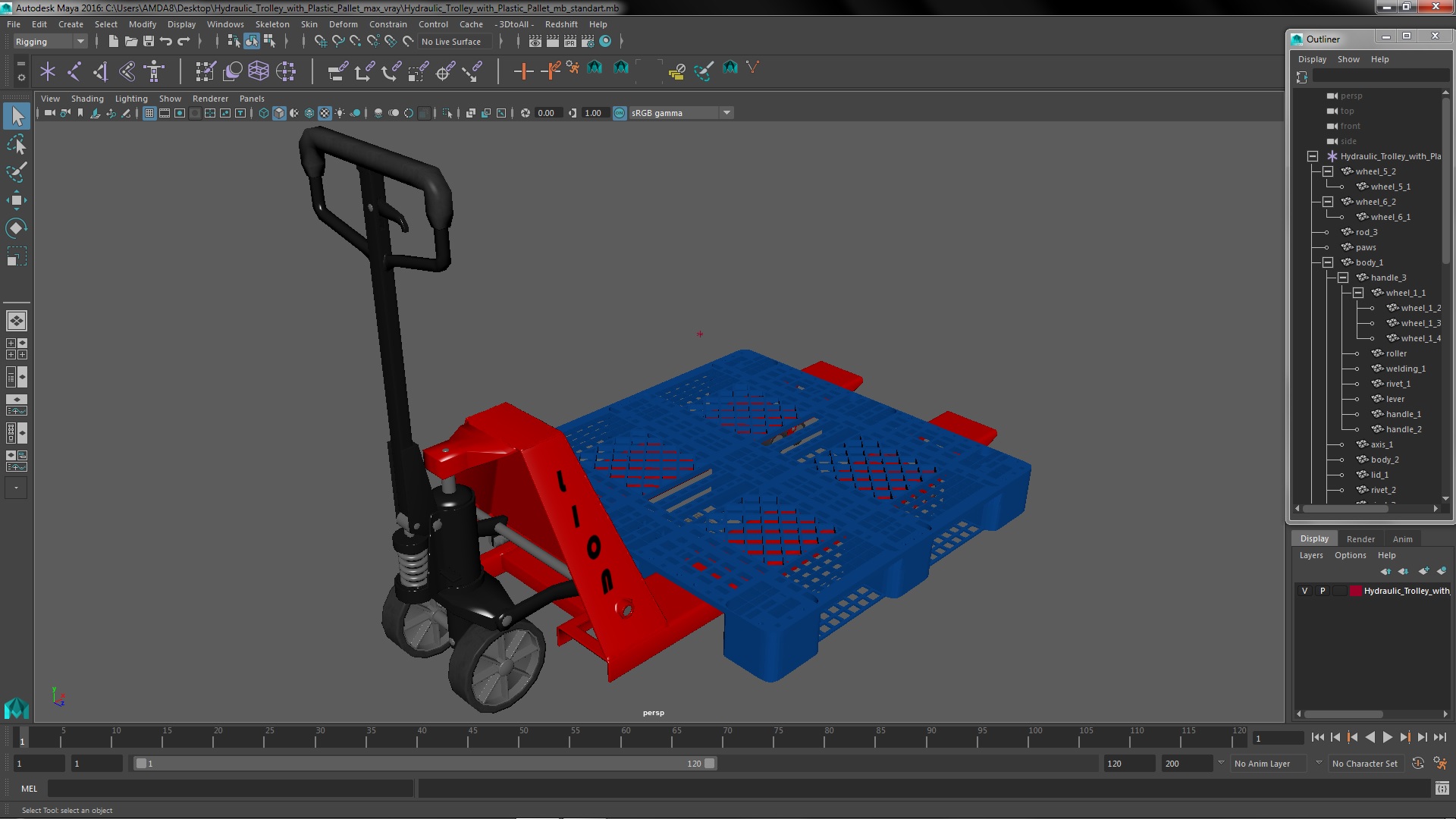The width and height of the screenshot is (1456, 819).
Task: Open the Outliner Show menu
Action: [x=1348, y=59]
